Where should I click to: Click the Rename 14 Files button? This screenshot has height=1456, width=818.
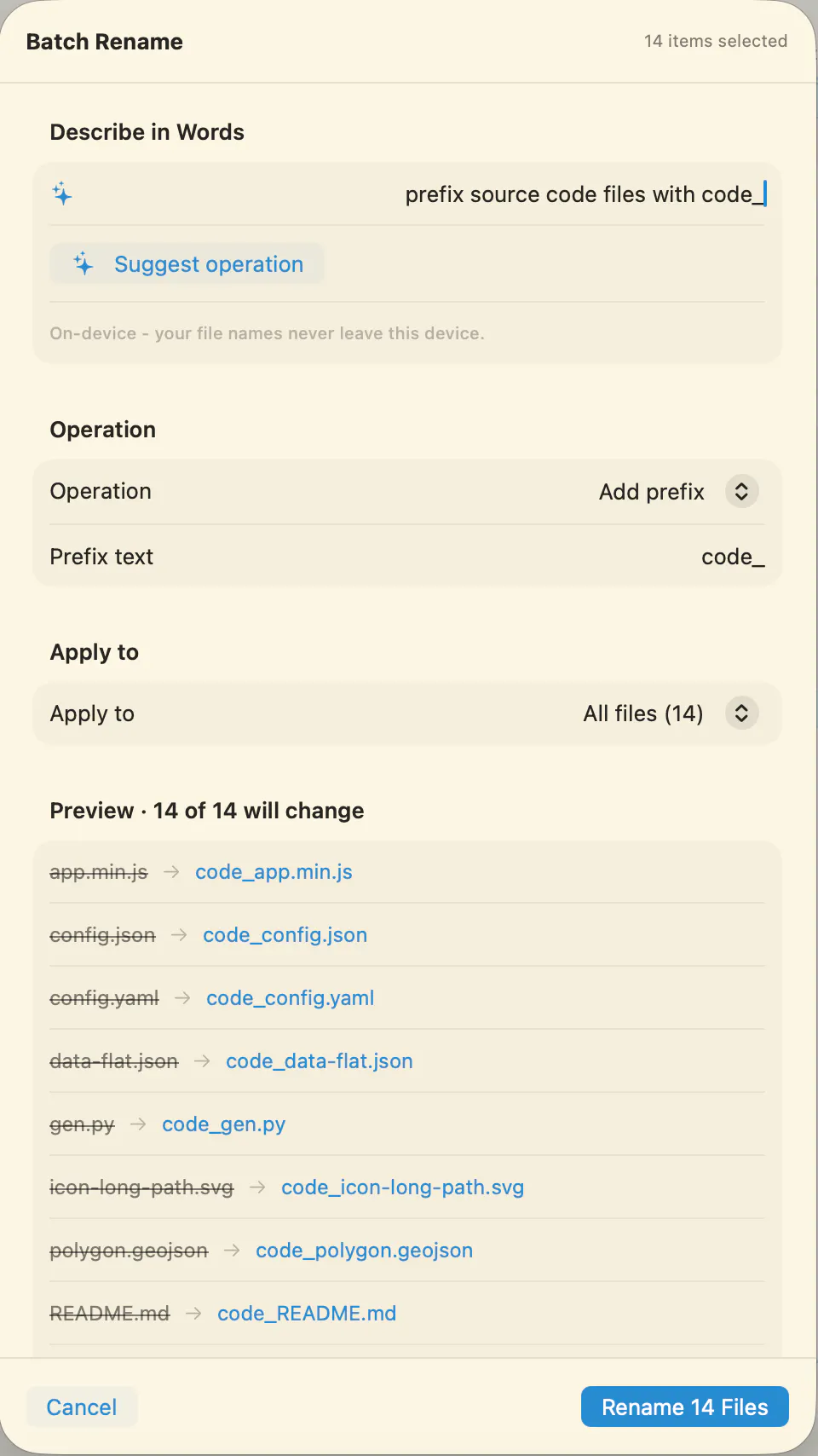point(684,1407)
